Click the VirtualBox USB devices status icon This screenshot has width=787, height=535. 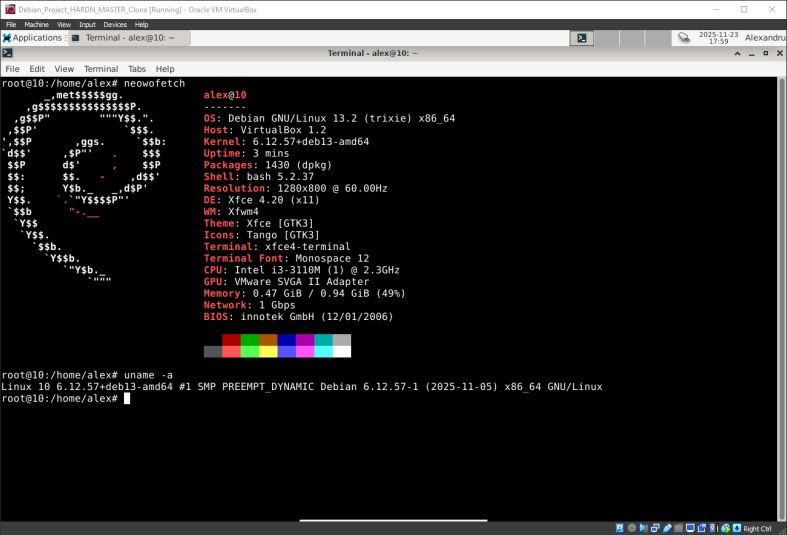(x=667, y=528)
